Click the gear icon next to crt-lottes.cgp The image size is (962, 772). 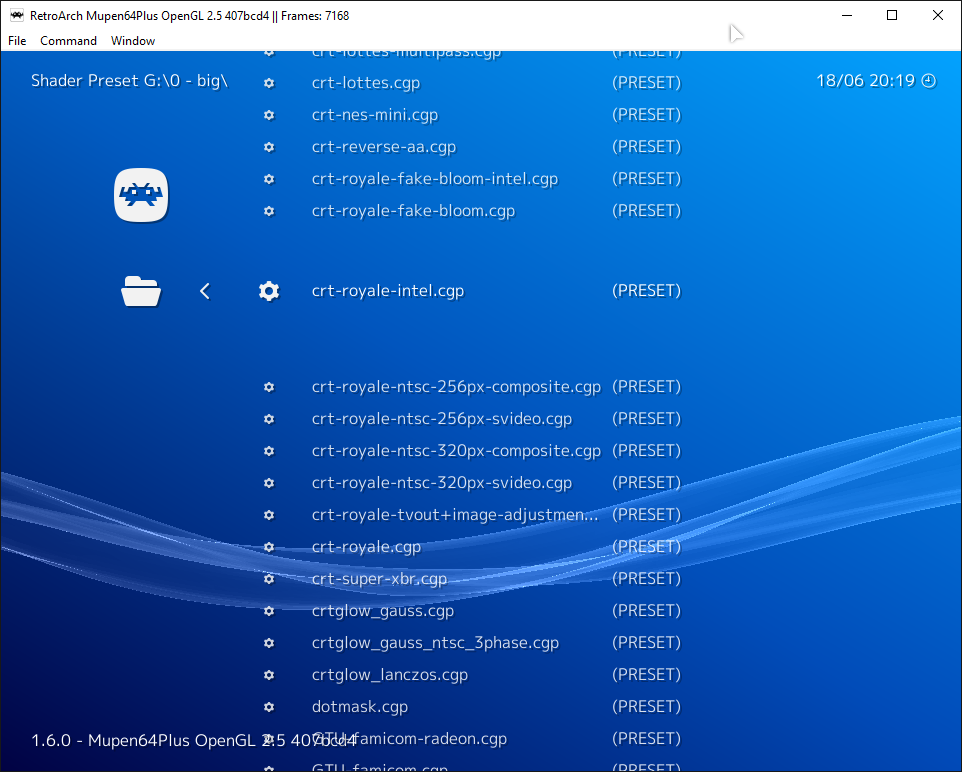[x=269, y=83]
